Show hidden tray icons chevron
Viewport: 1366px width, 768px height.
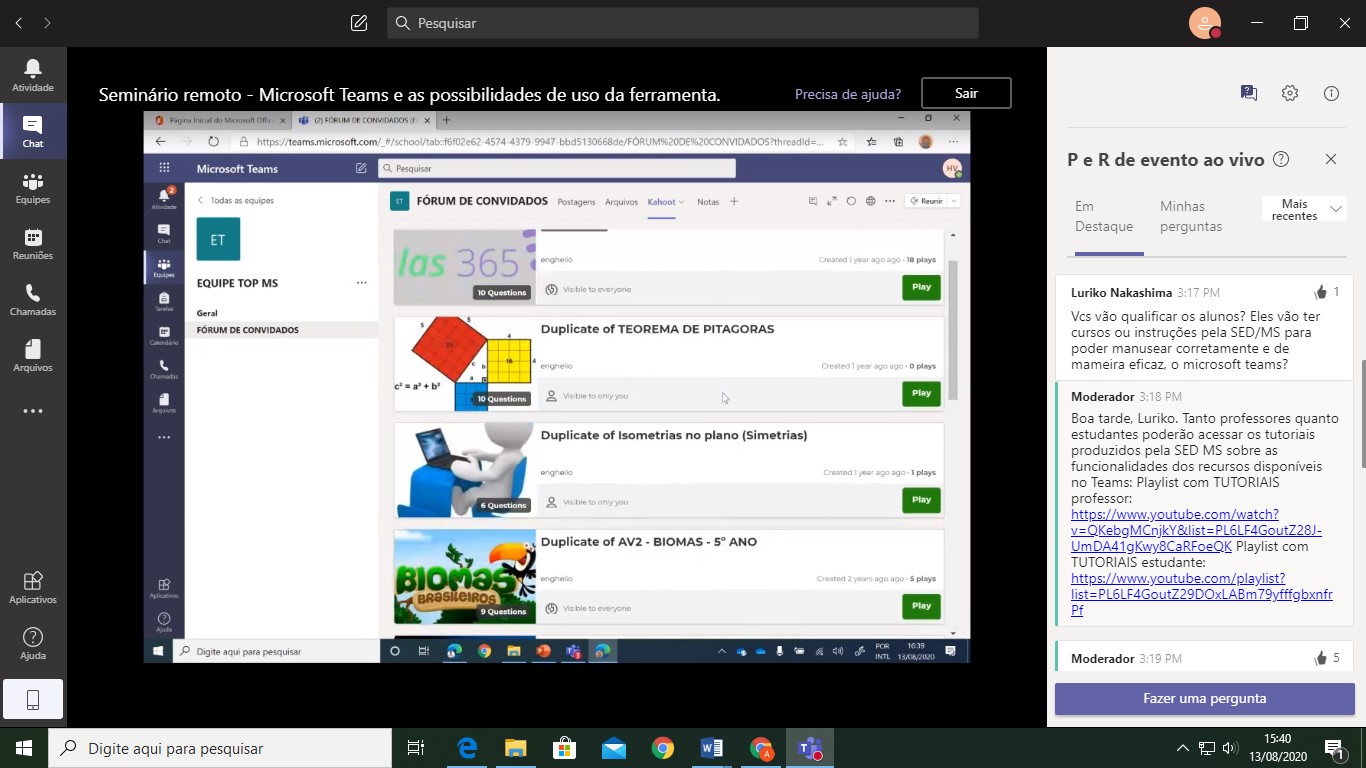(x=1183, y=748)
